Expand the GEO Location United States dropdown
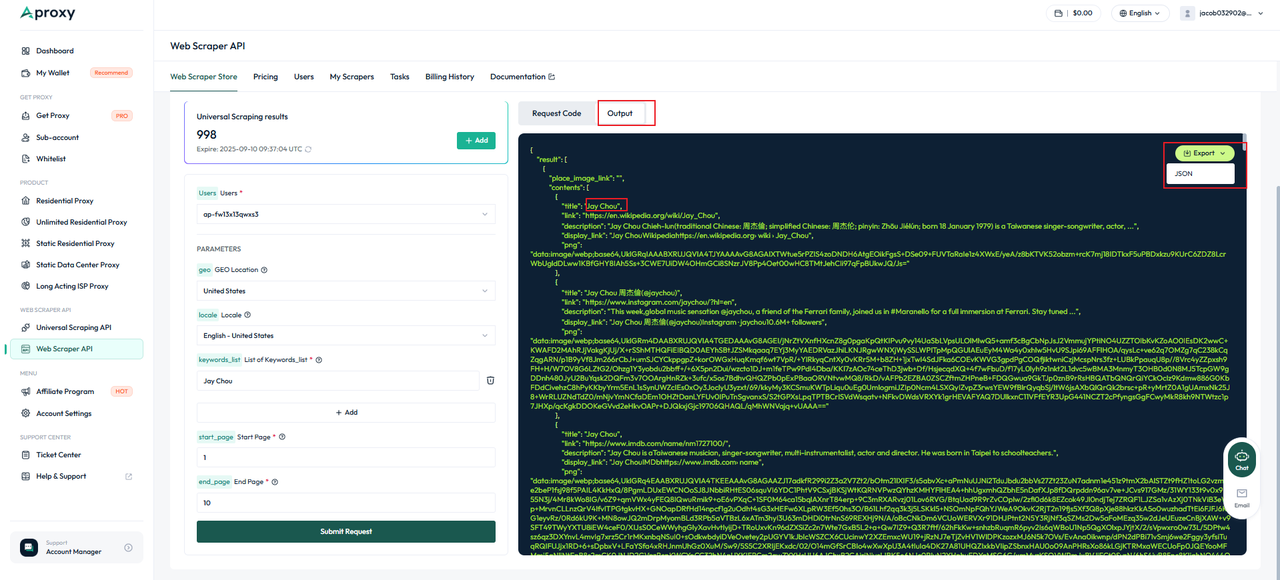This screenshot has height=580, width=1280. (x=346, y=291)
